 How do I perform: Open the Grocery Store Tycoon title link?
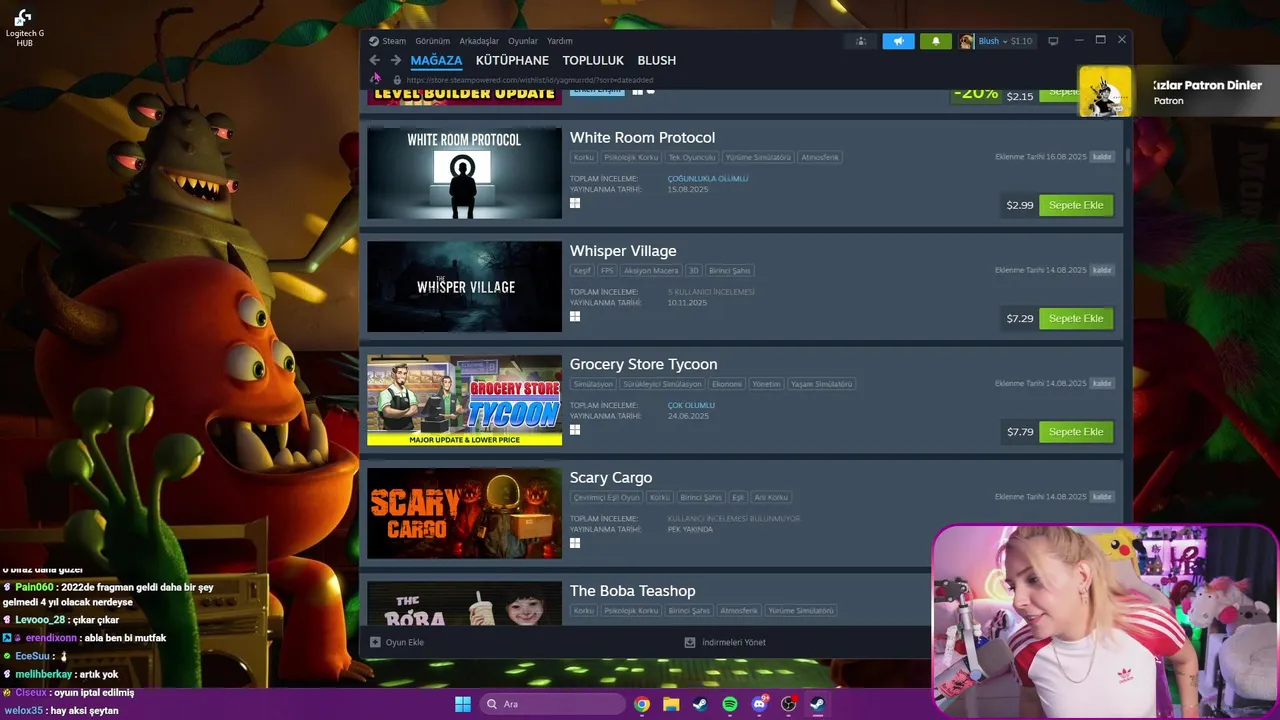pyautogui.click(x=643, y=364)
